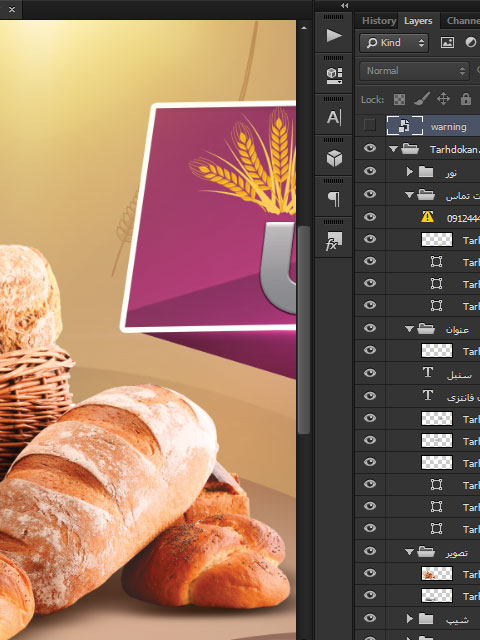Show the hidden warning layer
Image resolution: width=480 pixels, height=640 pixels.
tap(370, 125)
